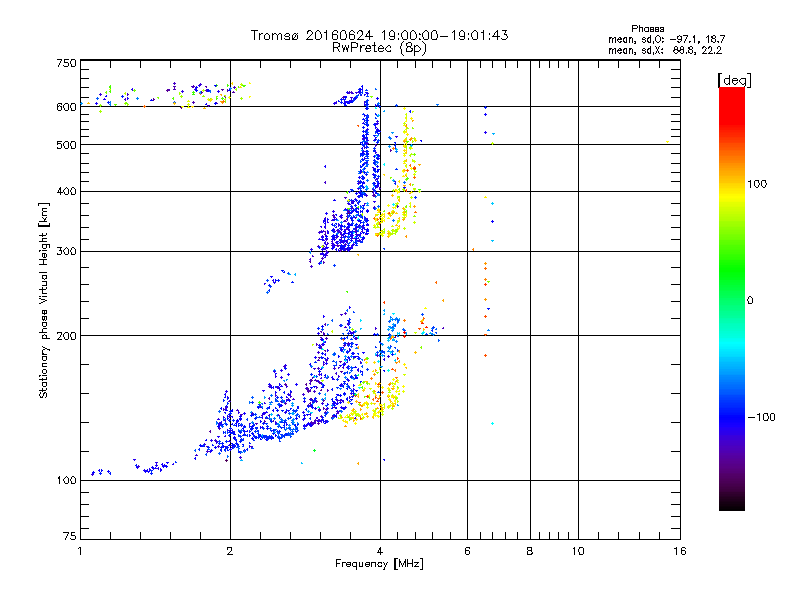Click the 'mean, sd,X: 88.8, 22.2' line

[x=665, y=50]
